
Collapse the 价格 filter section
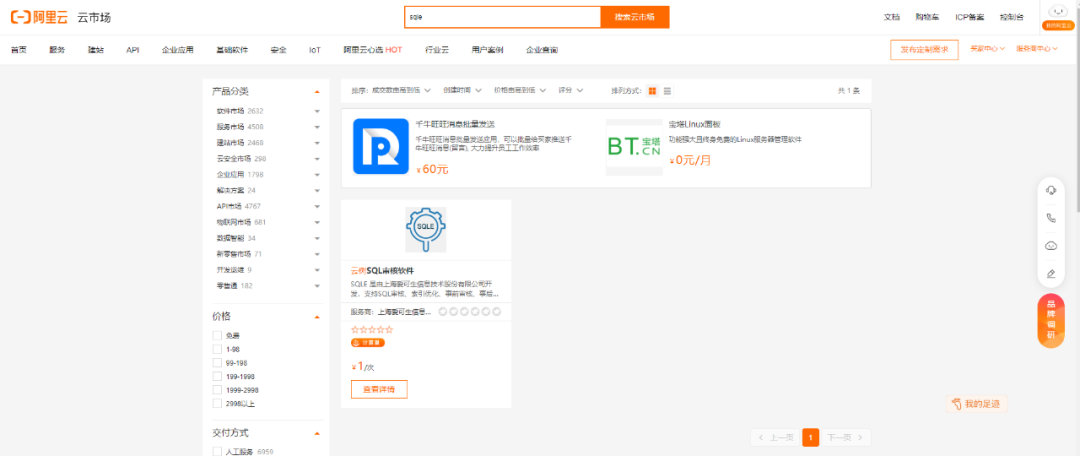pyautogui.click(x=317, y=317)
